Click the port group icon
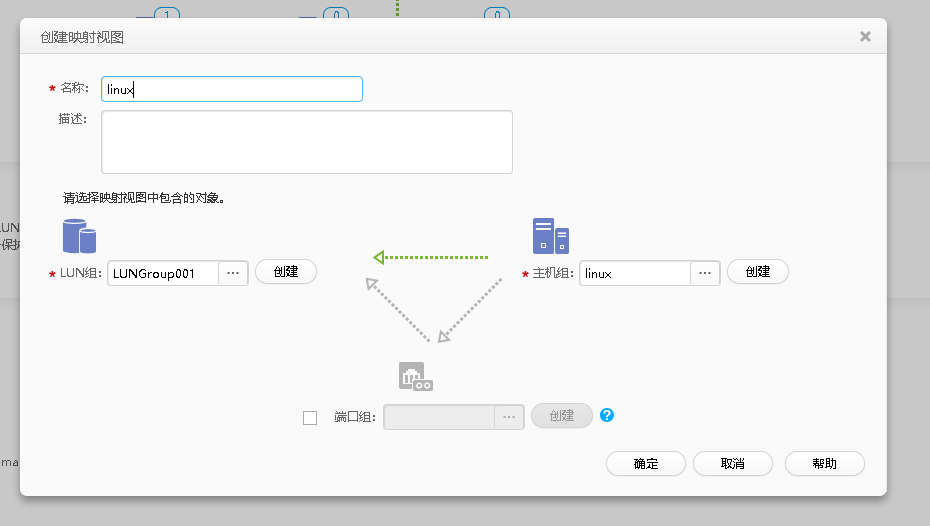This screenshot has width=930, height=526. click(x=416, y=377)
